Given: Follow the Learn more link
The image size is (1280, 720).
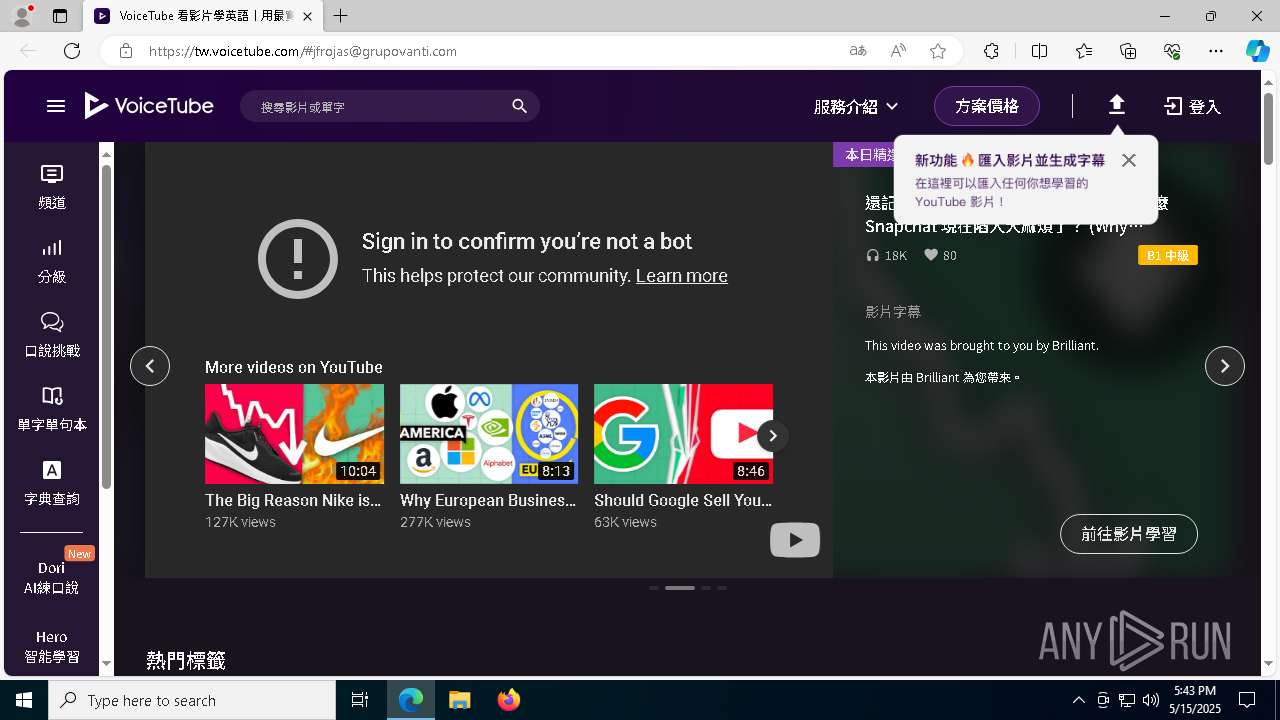Looking at the screenshot, I should pyautogui.click(x=682, y=276).
